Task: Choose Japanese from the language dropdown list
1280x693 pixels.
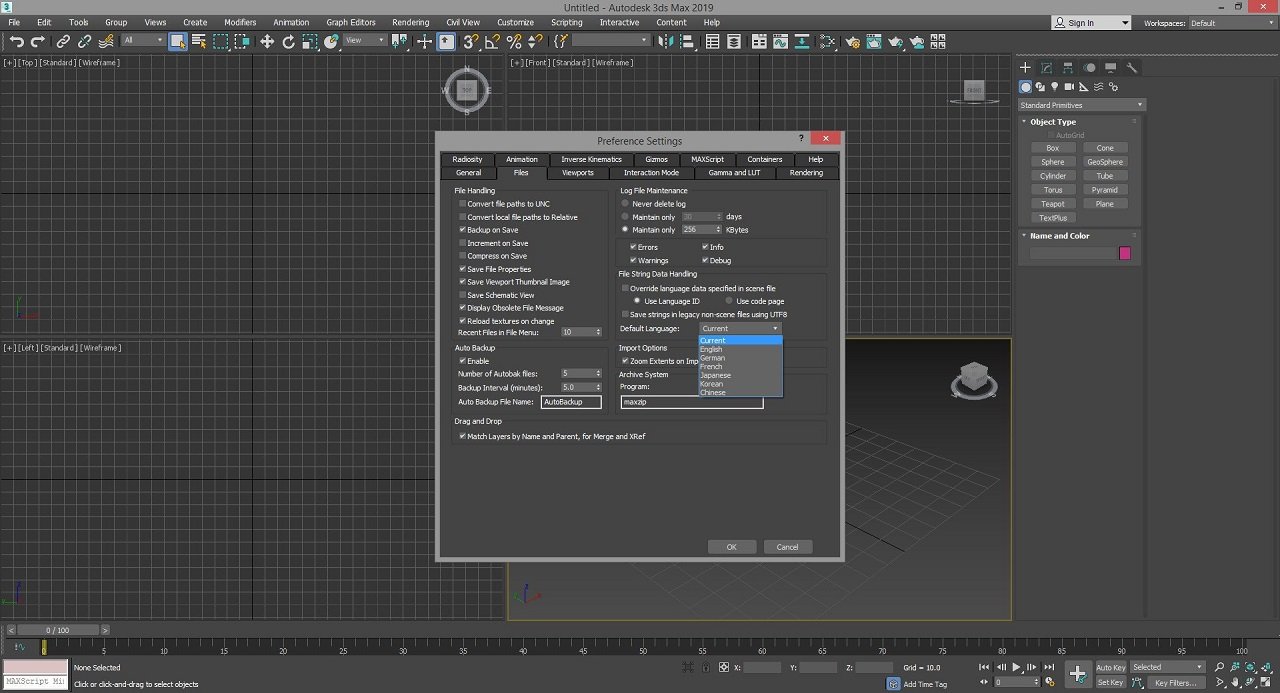Action: 716,375
